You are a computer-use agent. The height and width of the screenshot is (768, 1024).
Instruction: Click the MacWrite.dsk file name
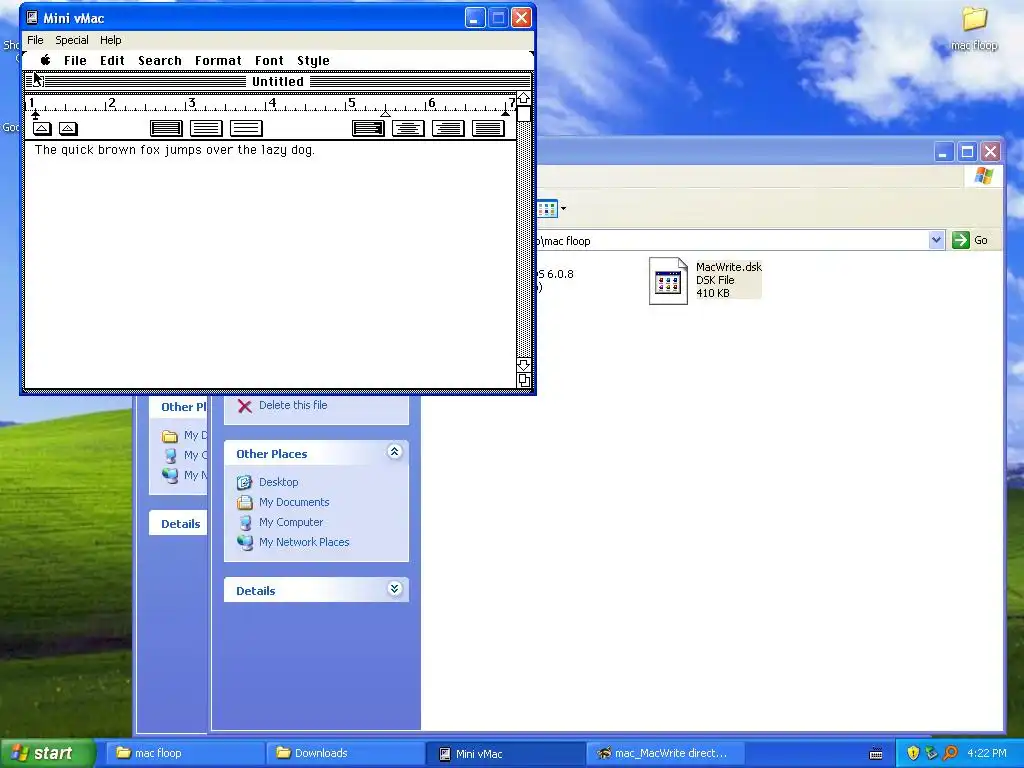pos(729,267)
